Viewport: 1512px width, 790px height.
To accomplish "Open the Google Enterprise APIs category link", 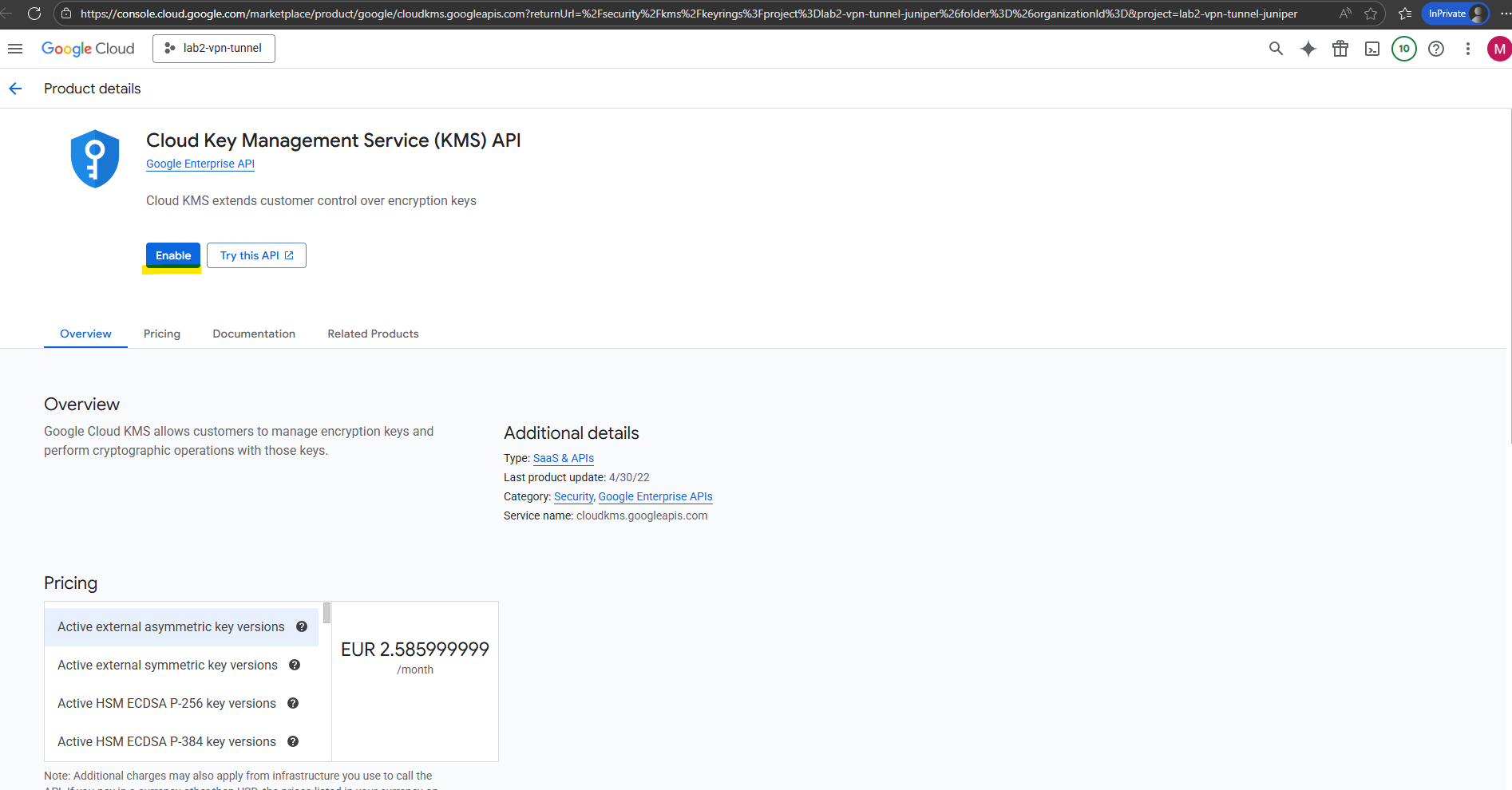I will 655,496.
